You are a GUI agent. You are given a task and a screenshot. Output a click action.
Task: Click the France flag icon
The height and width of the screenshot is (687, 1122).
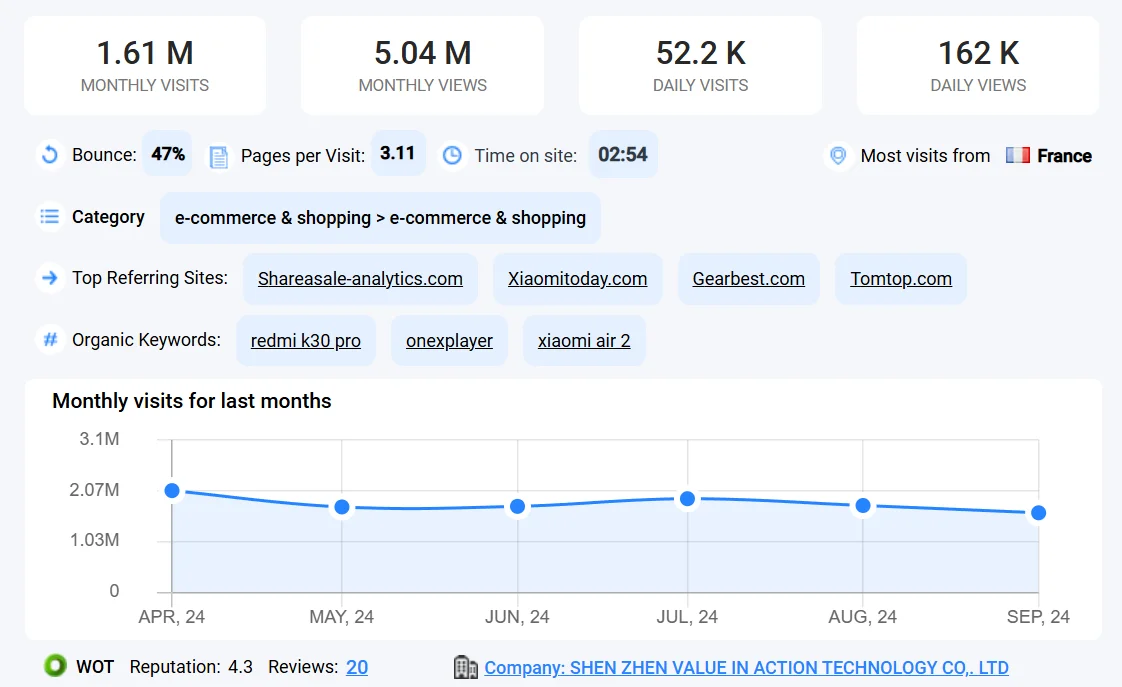pos(1018,155)
